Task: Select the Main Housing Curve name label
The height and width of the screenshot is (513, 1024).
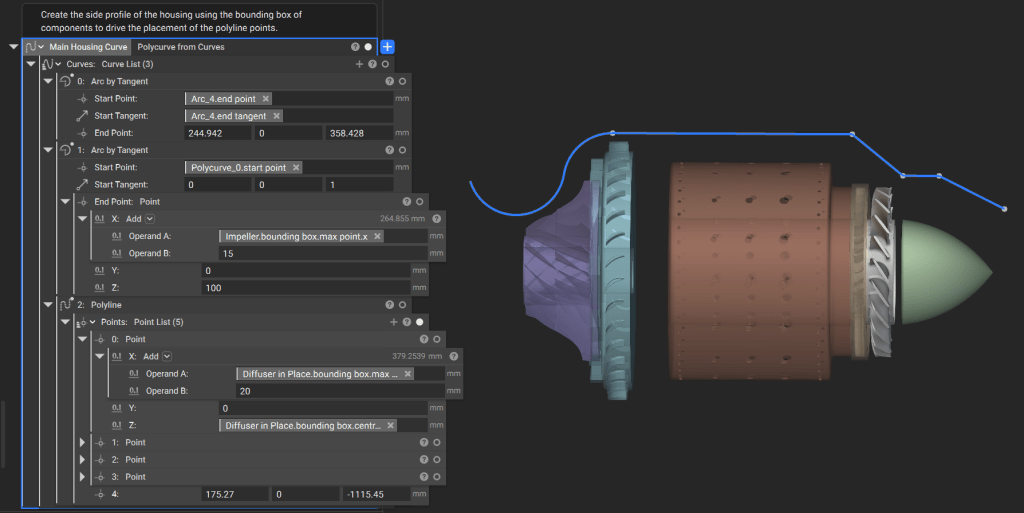Action: [89, 47]
